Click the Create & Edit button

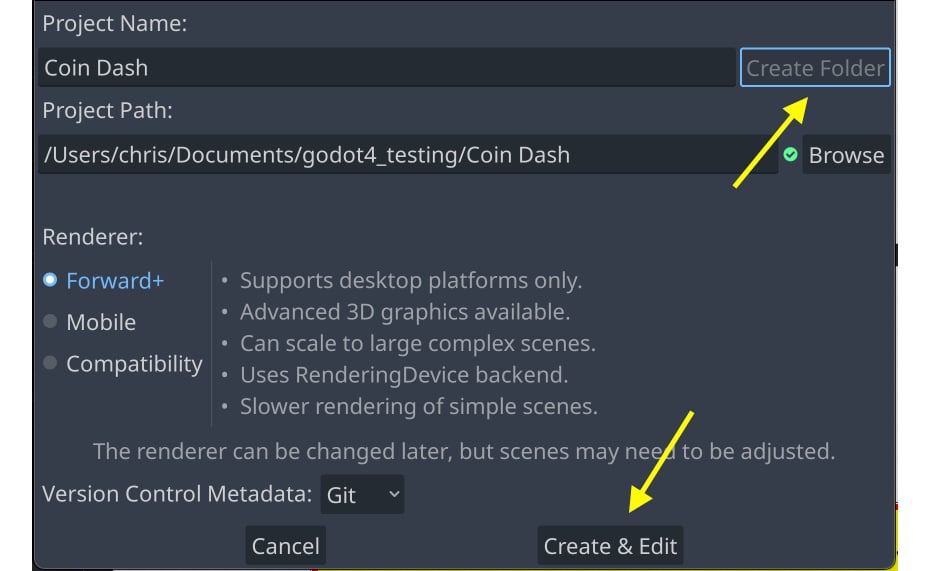[610, 546]
